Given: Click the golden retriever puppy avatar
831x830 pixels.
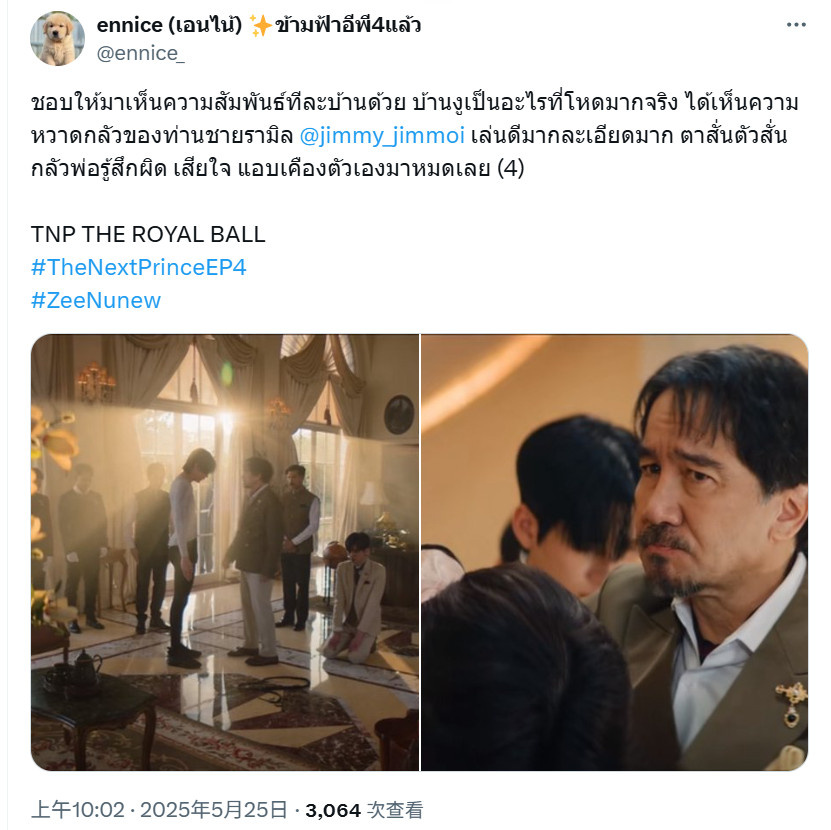Looking at the screenshot, I should click(57, 39).
